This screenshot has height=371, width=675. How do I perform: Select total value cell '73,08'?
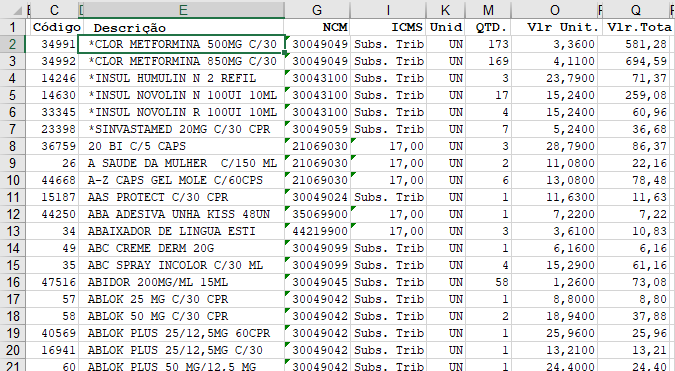(636, 282)
